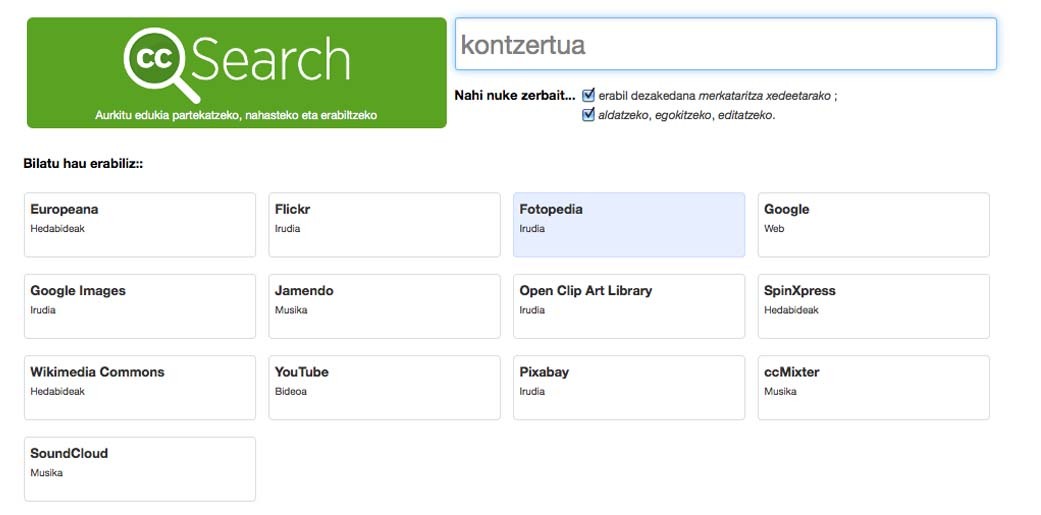
Task: Select Europeana as search source
Action: click(x=140, y=225)
